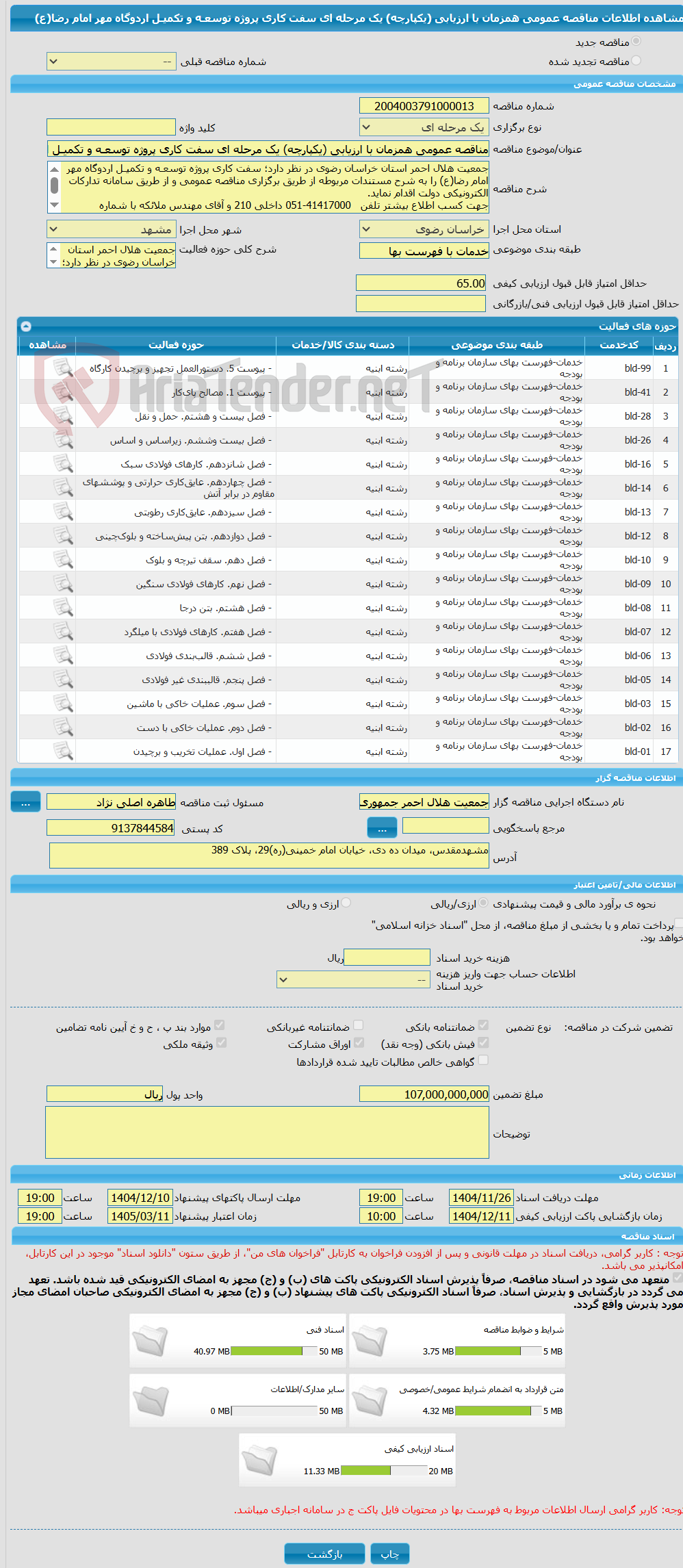683x1568 pixels.
Task: Click the دسته بندی کالا/خدمات column header
Action: click(343, 345)
